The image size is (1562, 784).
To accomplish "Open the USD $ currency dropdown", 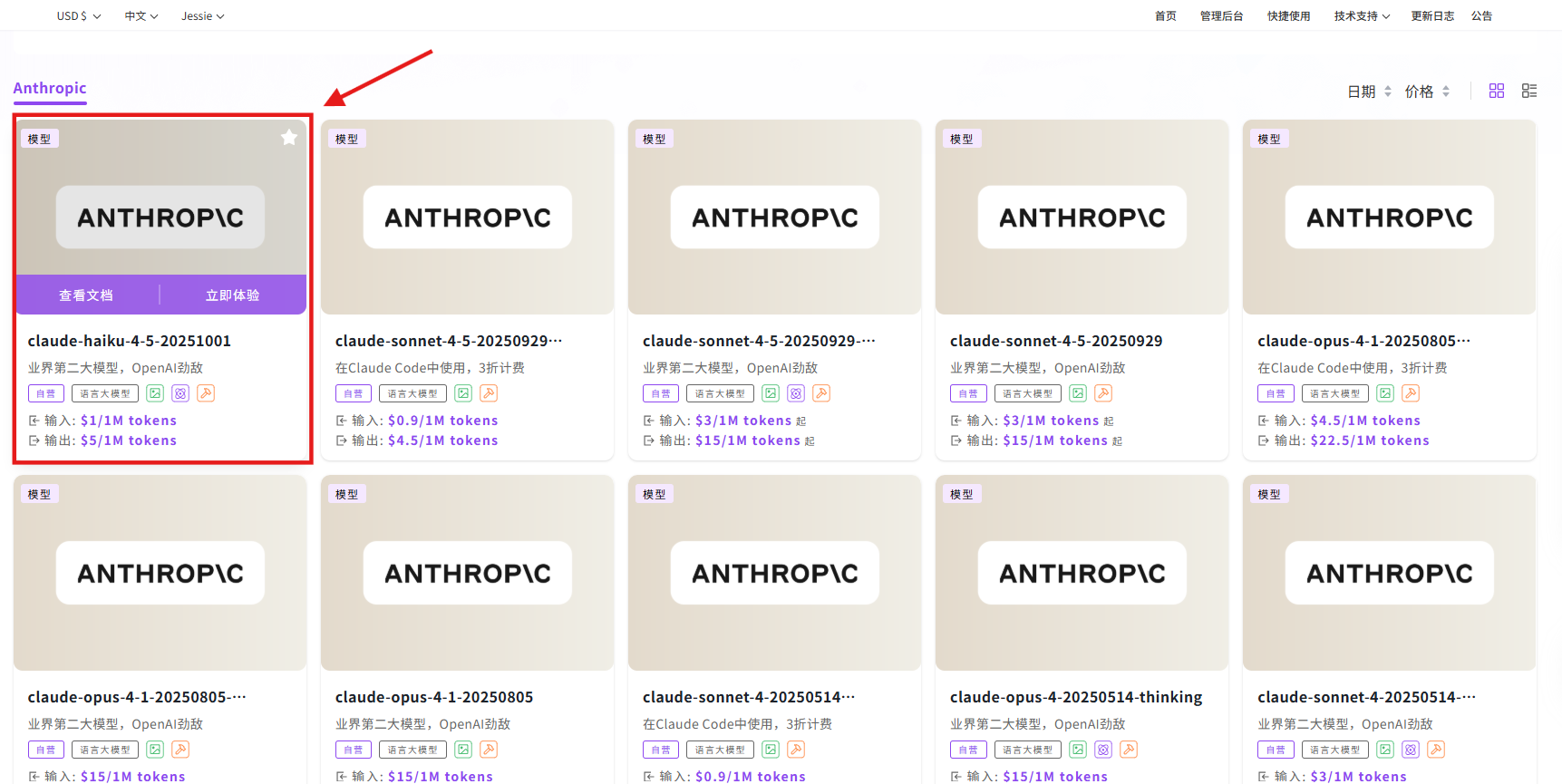I will [x=78, y=16].
